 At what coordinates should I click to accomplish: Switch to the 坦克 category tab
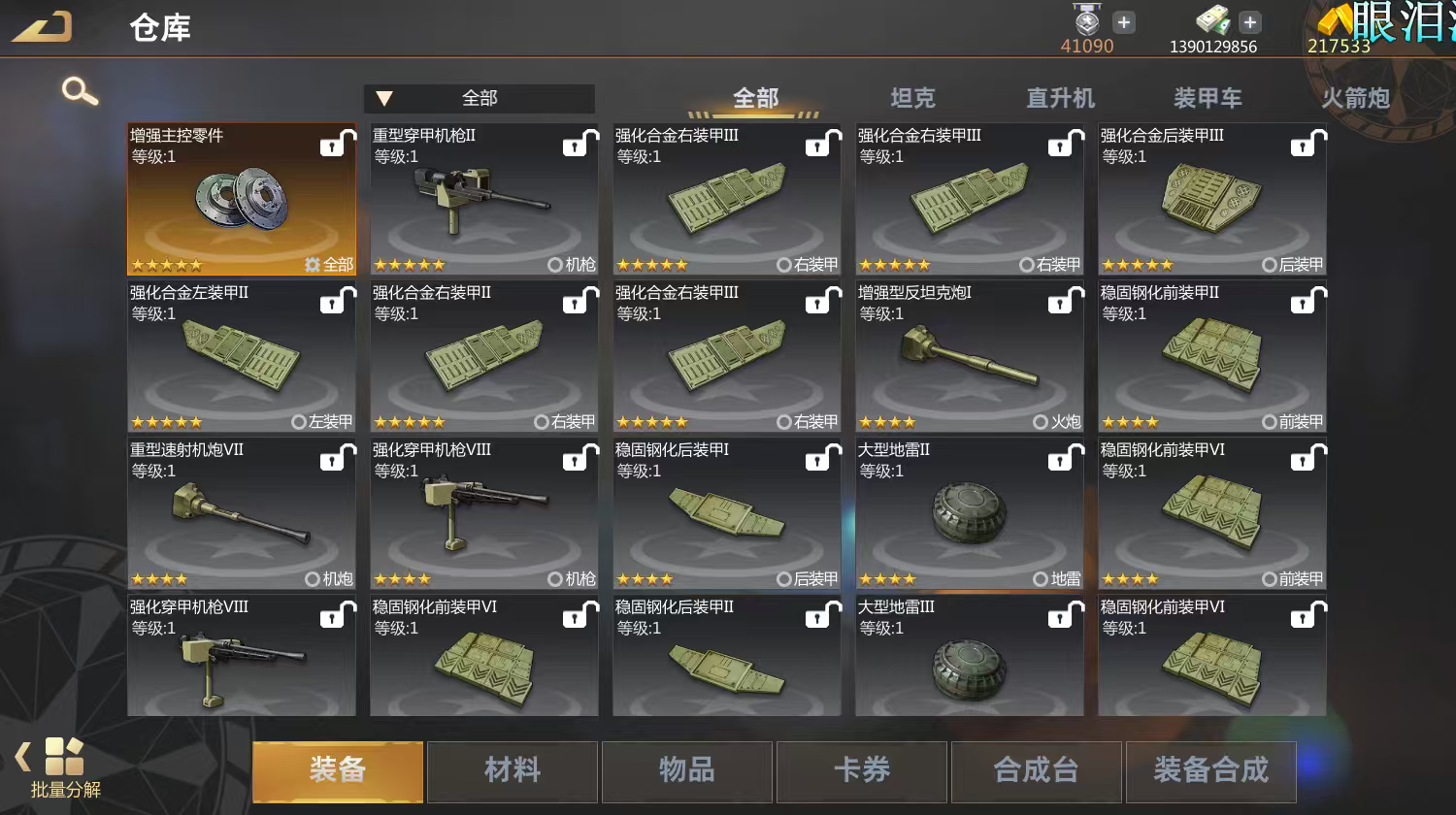[912, 98]
